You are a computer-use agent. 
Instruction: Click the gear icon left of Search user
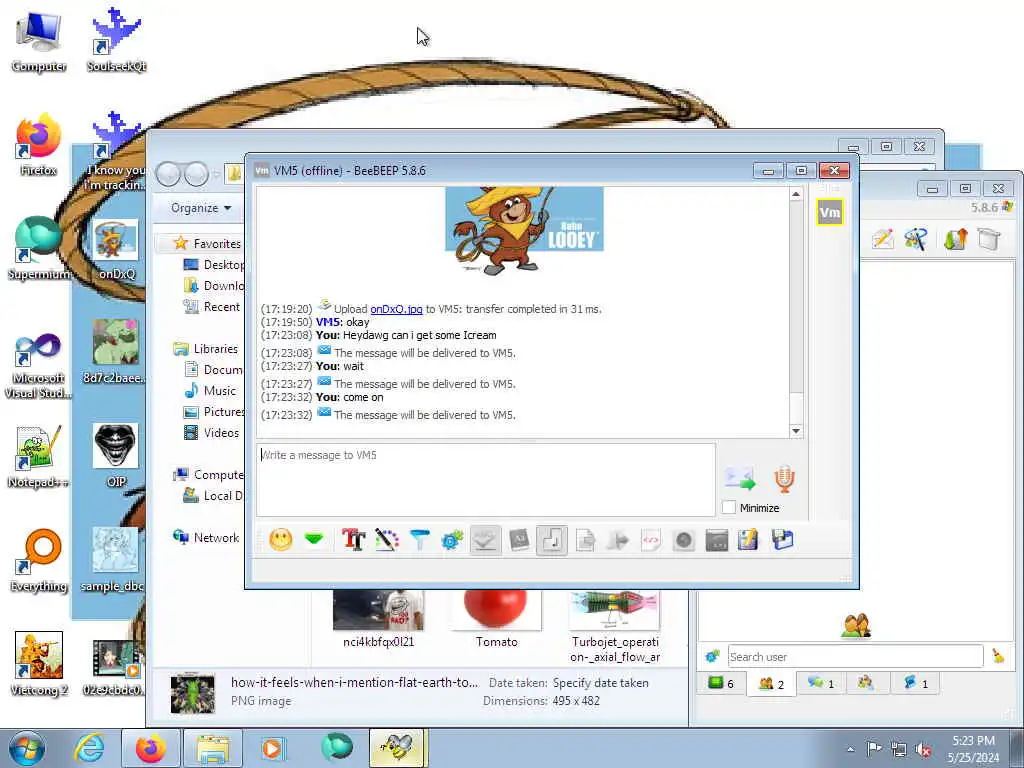tap(712, 656)
